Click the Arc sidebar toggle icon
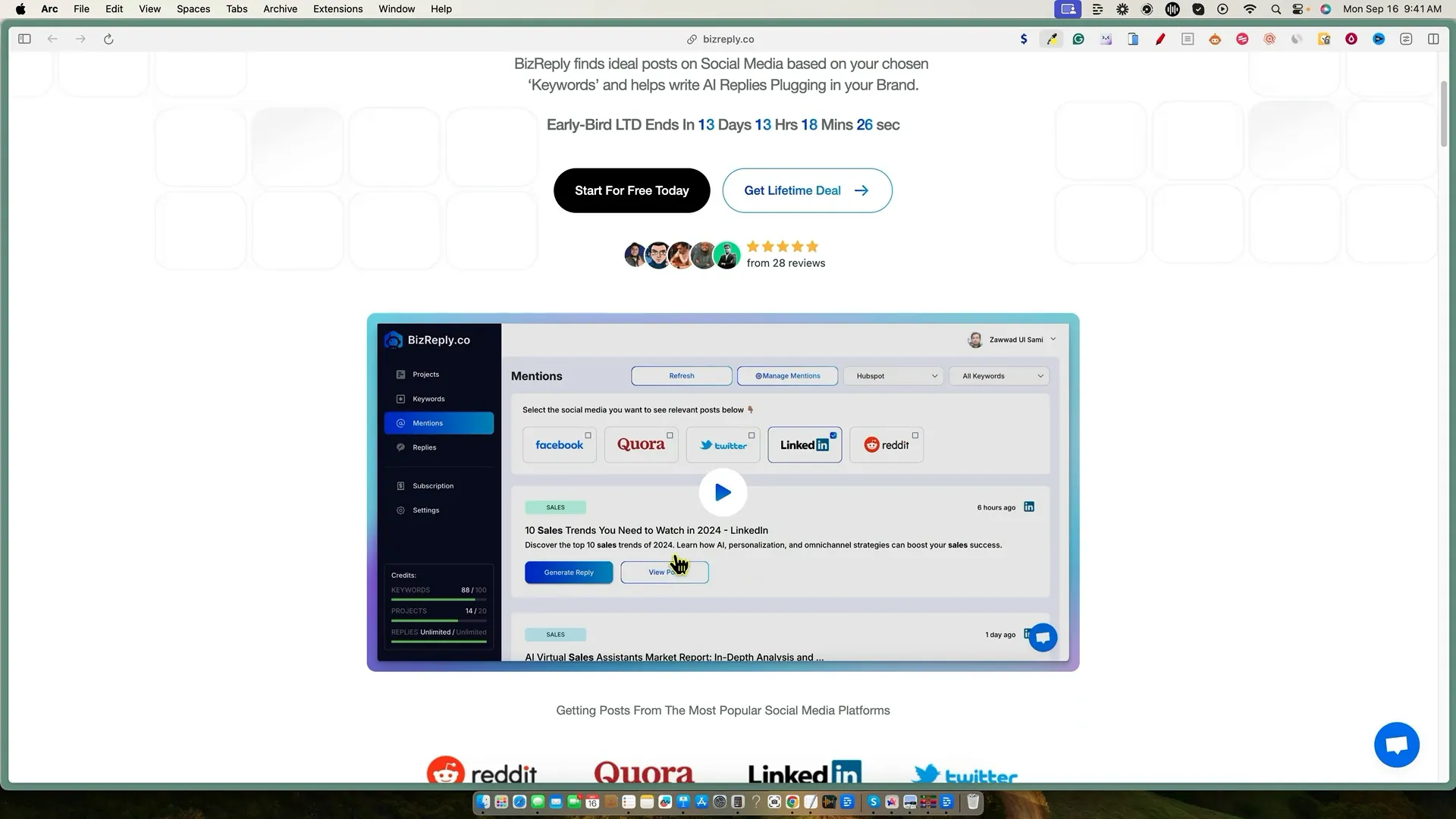This screenshot has height=819, width=1456. 24,39
